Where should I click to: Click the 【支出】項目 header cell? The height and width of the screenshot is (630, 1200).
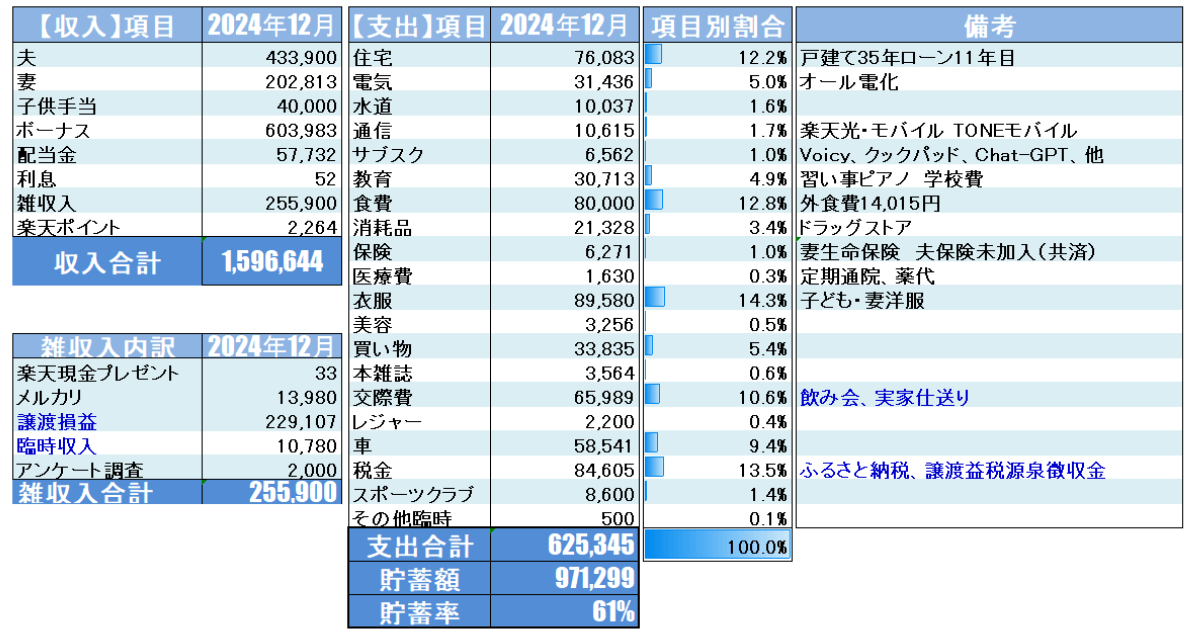[418, 25]
